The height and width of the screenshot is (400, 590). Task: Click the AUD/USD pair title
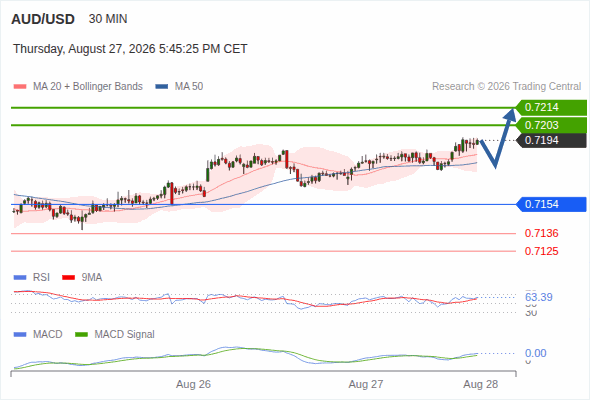tap(43, 19)
